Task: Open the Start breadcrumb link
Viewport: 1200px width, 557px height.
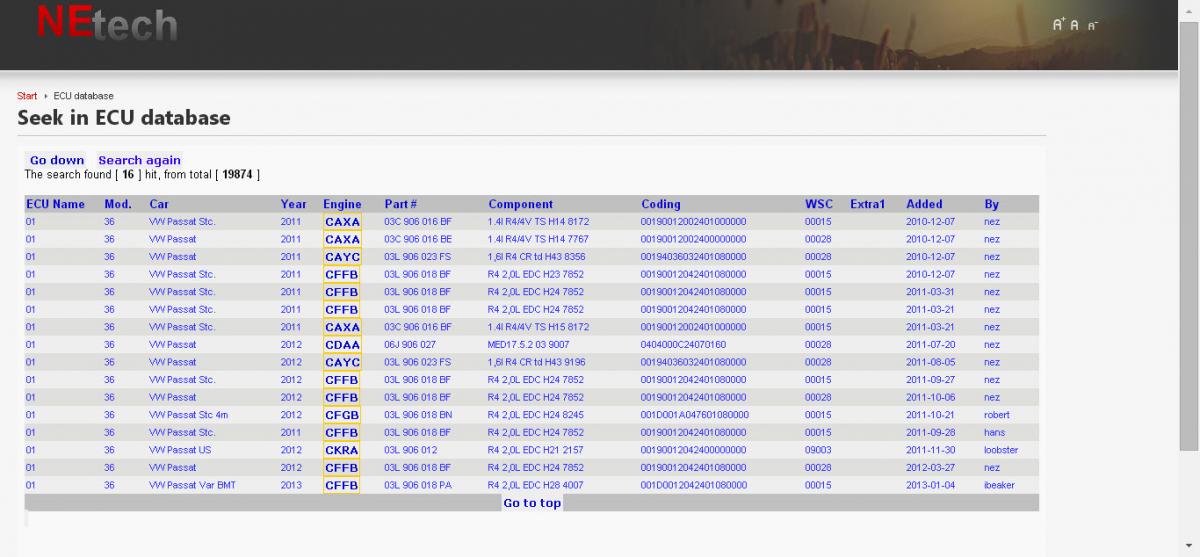Action: [27, 96]
